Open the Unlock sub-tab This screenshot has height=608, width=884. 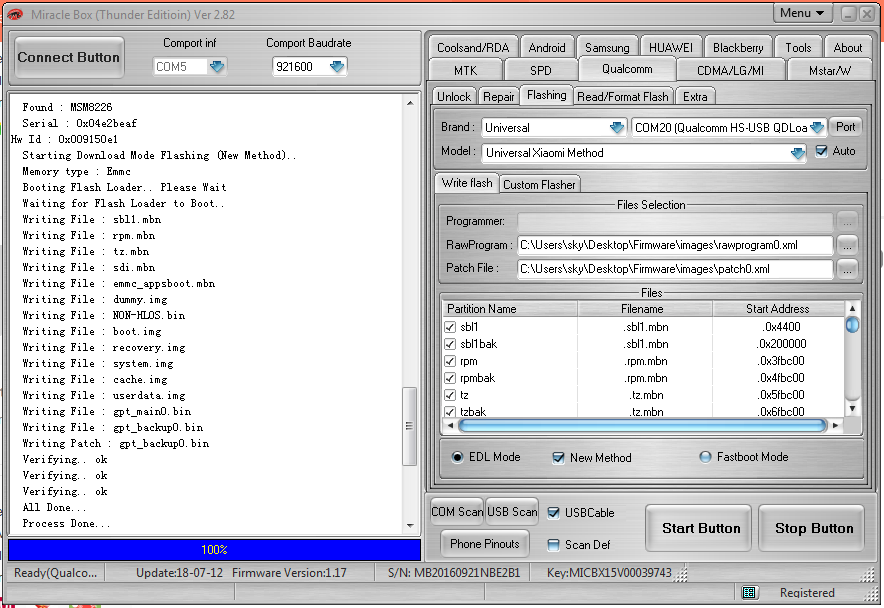coord(454,96)
